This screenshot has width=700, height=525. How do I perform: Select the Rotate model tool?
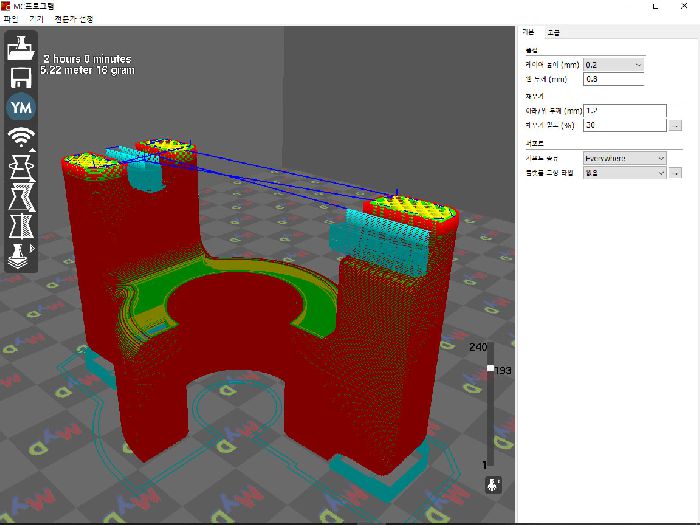tap(21, 166)
